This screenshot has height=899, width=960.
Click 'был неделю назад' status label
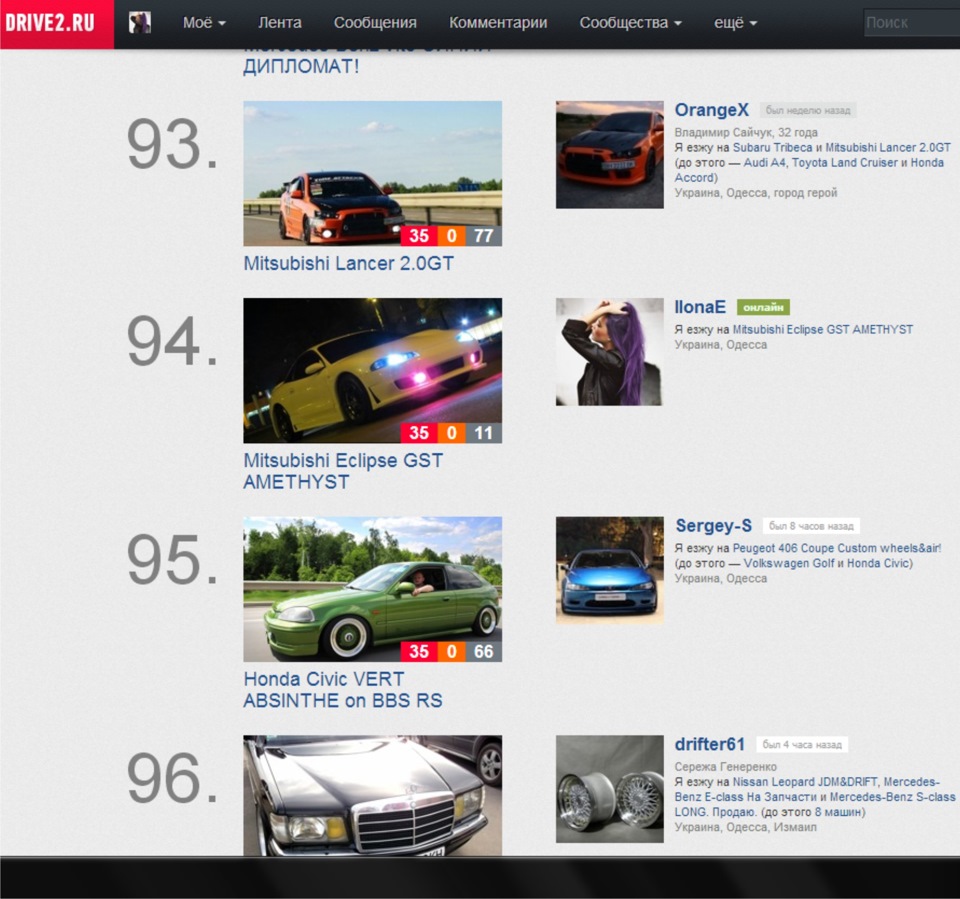[x=808, y=110]
